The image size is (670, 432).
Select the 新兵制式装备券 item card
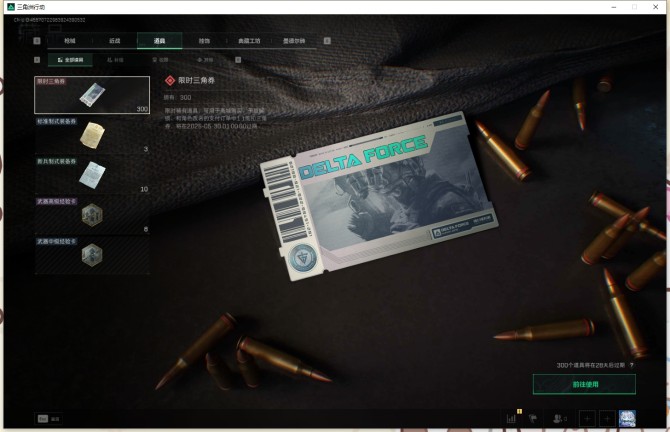click(x=92, y=175)
